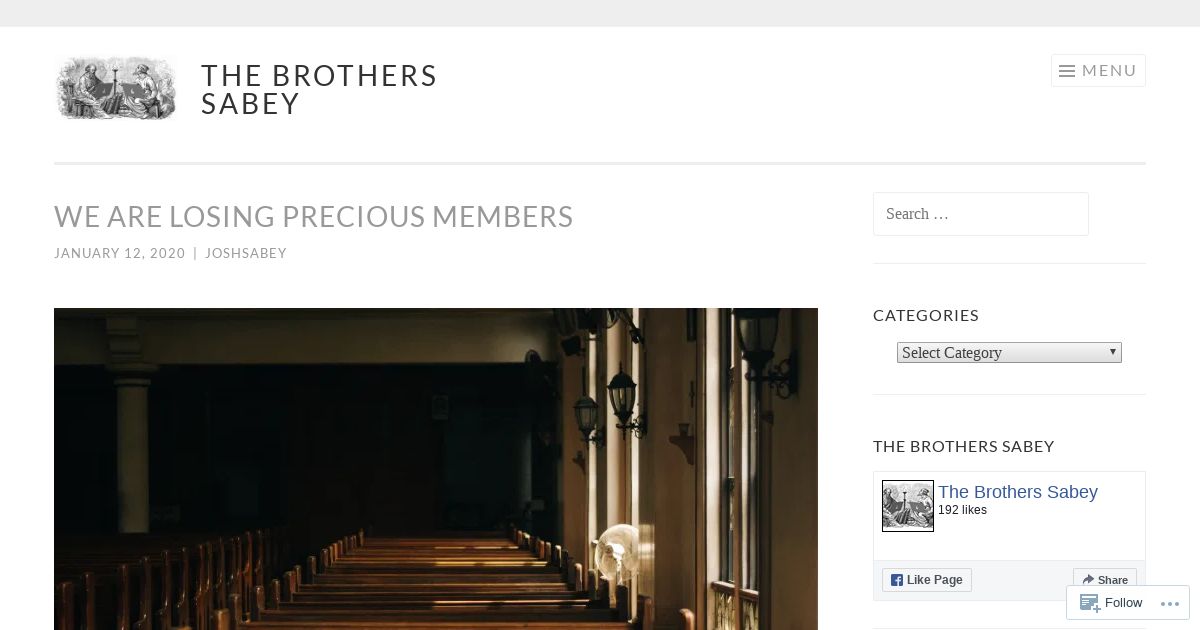The width and height of the screenshot is (1200, 630).
Task: Open the Facebook page profile thumbnail
Action: [x=908, y=506]
